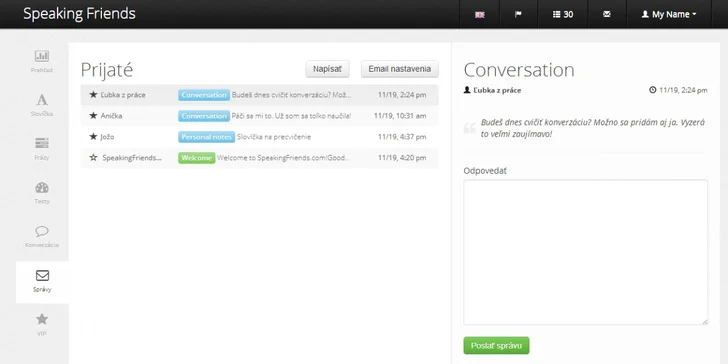
Task: Click sender name Jožo in list
Action: pos(107,137)
